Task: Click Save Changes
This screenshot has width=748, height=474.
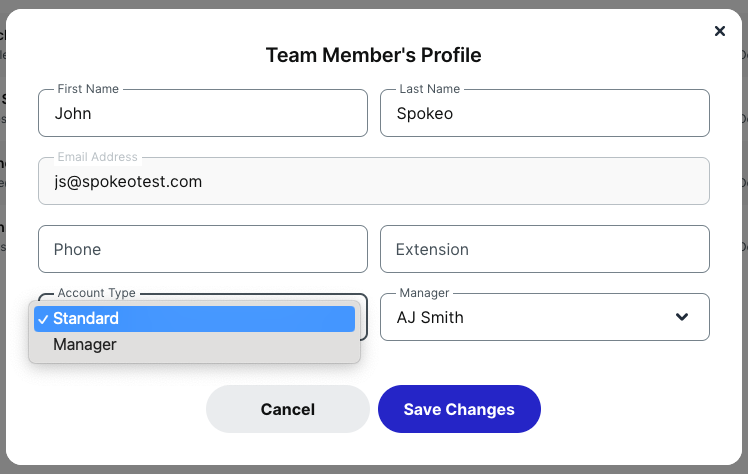Action: click(459, 409)
